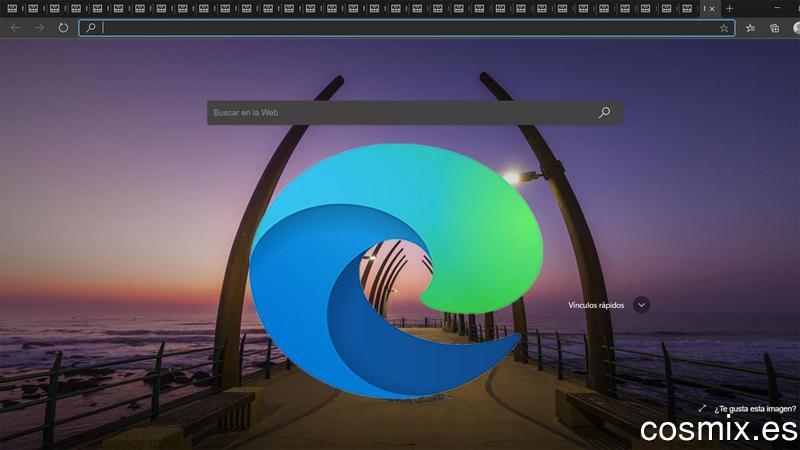Viewport: 800px width, 450px height.
Task: Focus the browser address bar
Action: coord(407,28)
